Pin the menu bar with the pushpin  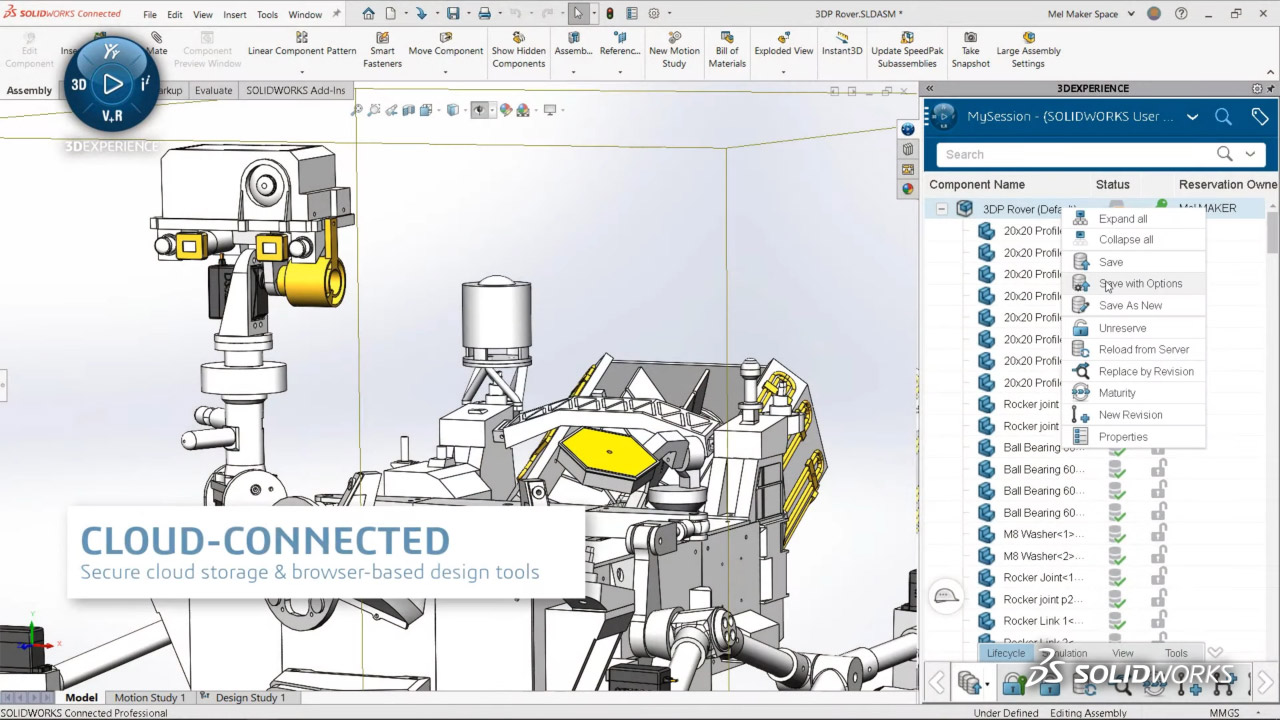(337, 14)
